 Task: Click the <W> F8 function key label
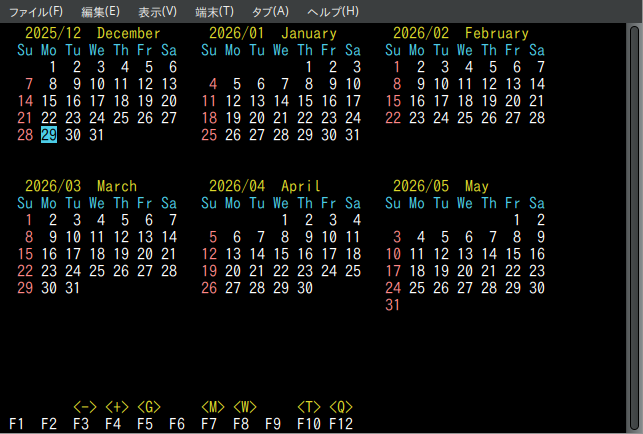click(245, 407)
